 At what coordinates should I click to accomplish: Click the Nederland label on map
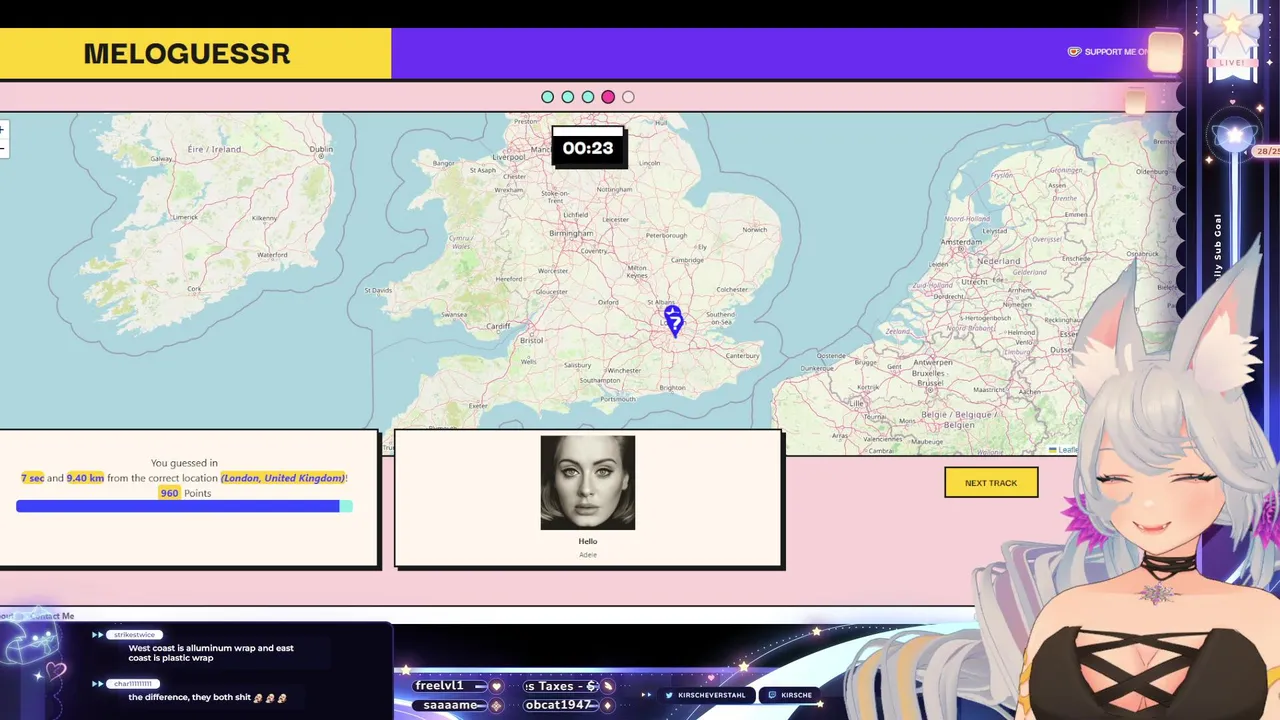998,261
